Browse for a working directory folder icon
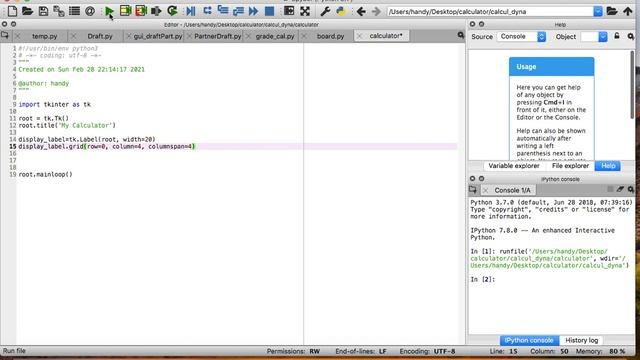 611,11
